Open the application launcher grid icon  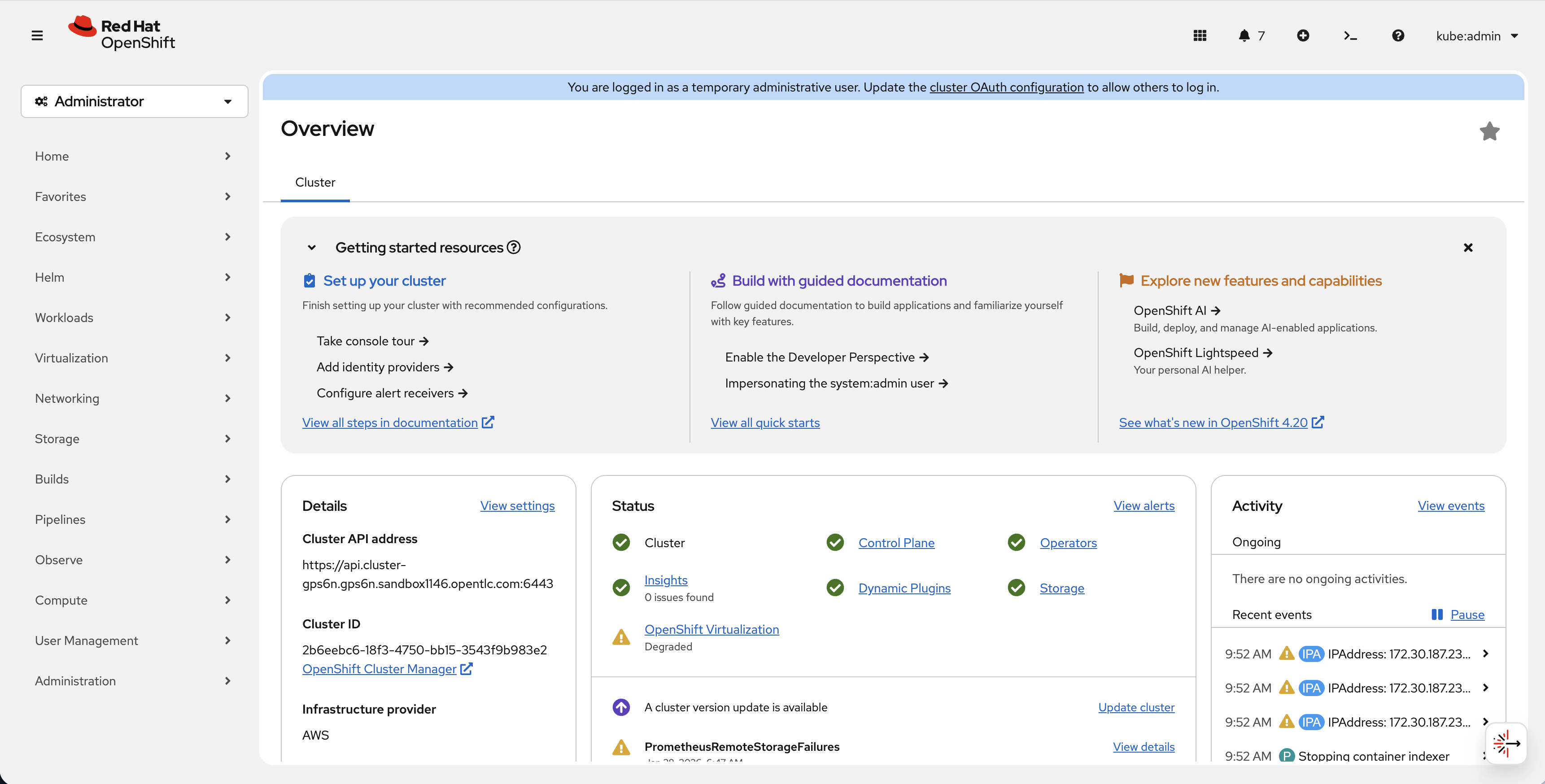click(1200, 36)
